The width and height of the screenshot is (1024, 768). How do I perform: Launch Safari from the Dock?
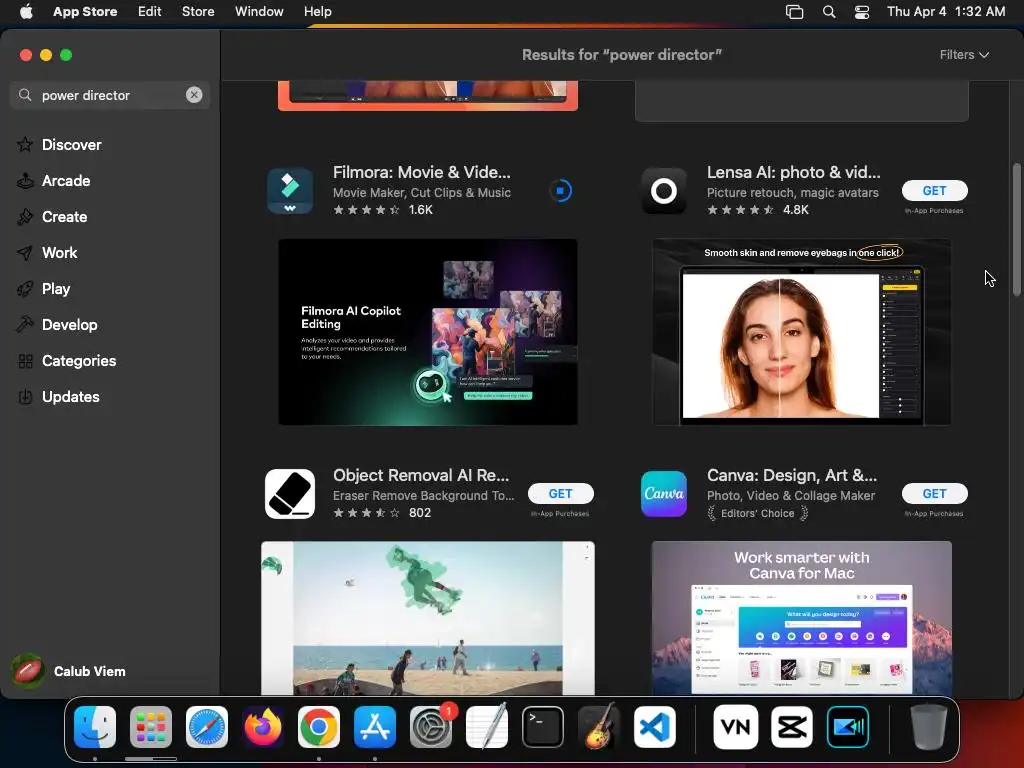(207, 727)
